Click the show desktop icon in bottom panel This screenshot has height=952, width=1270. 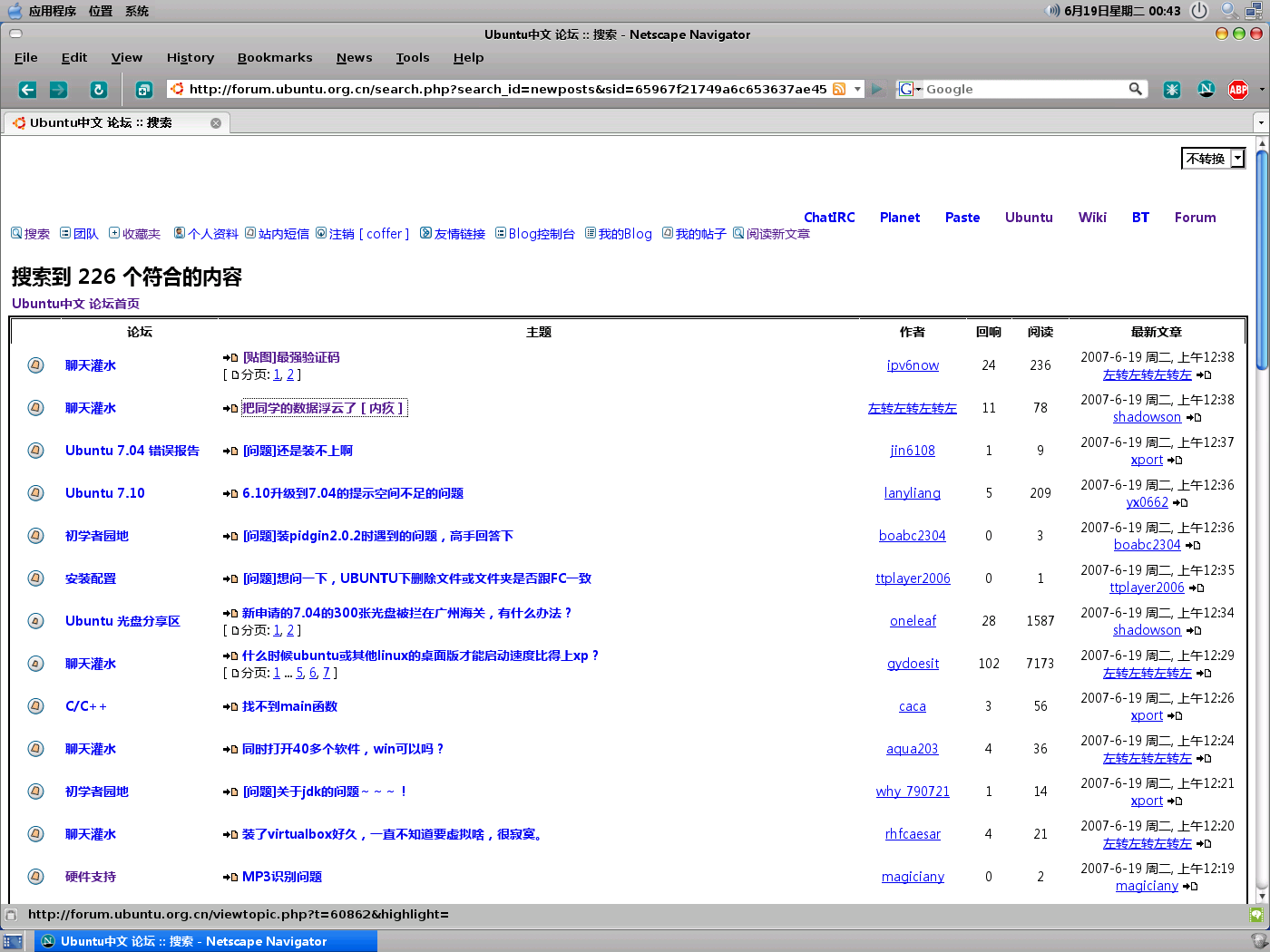tap(13, 941)
